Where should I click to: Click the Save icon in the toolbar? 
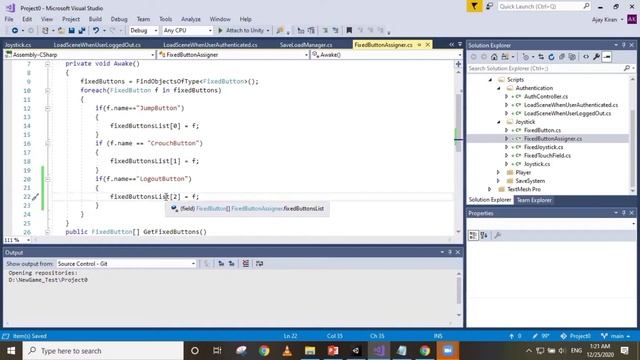click(71, 31)
